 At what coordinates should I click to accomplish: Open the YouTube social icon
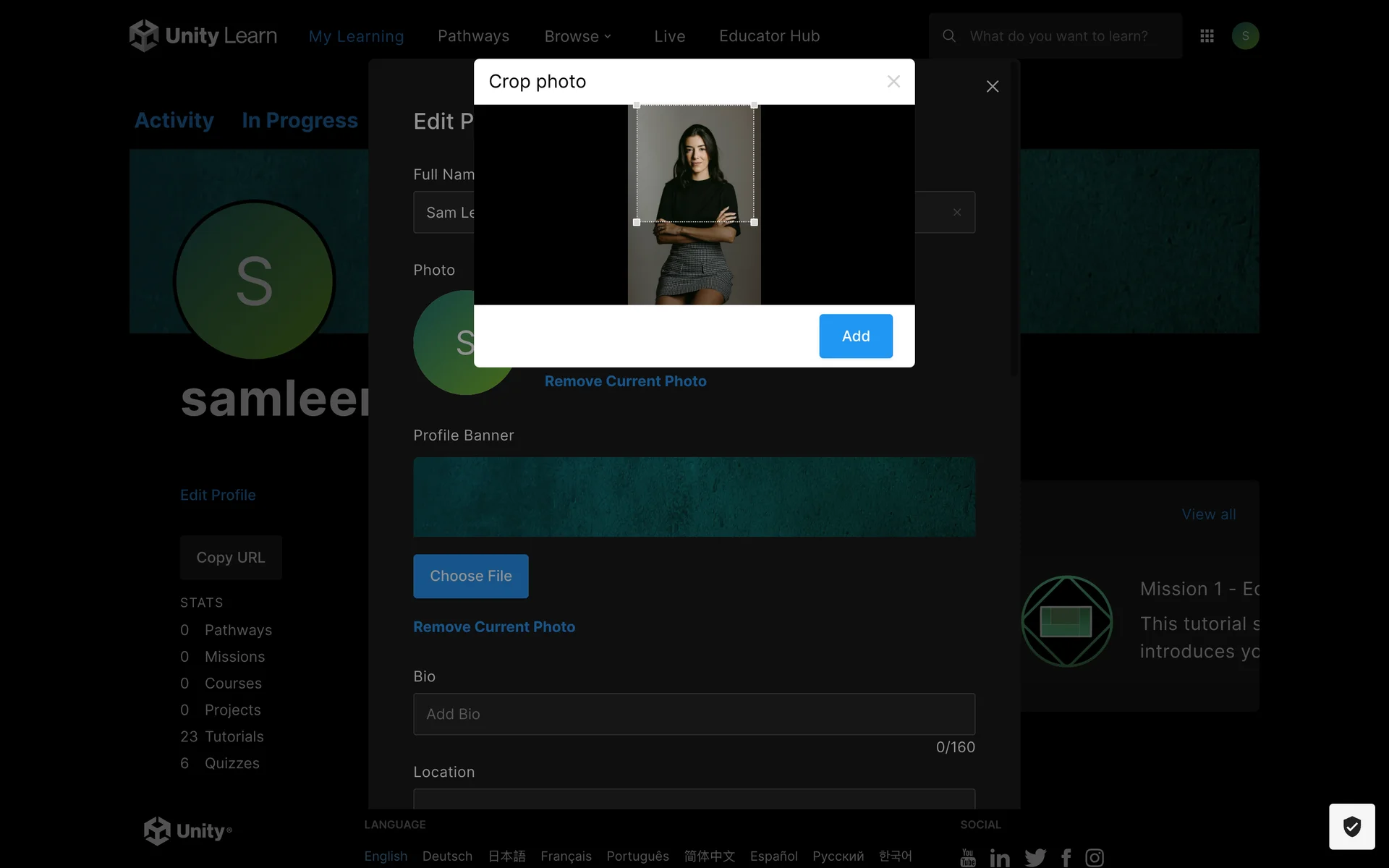pyautogui.click(x=968, y=857)
